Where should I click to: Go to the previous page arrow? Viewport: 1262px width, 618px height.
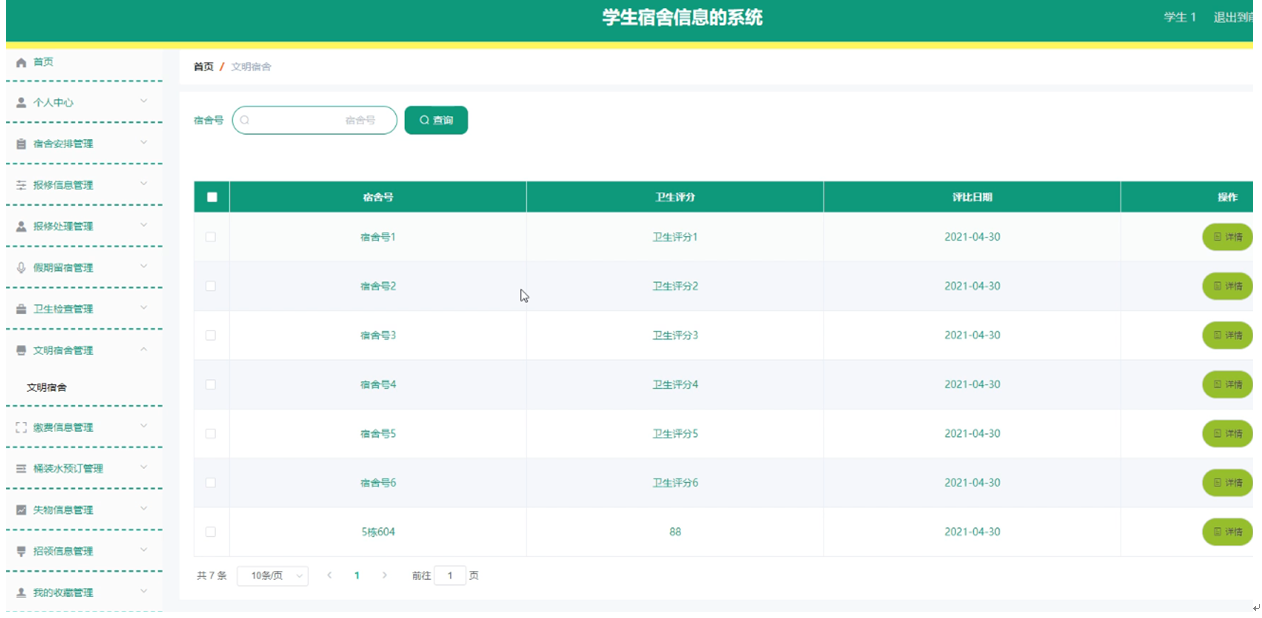[x=329, y=576]
